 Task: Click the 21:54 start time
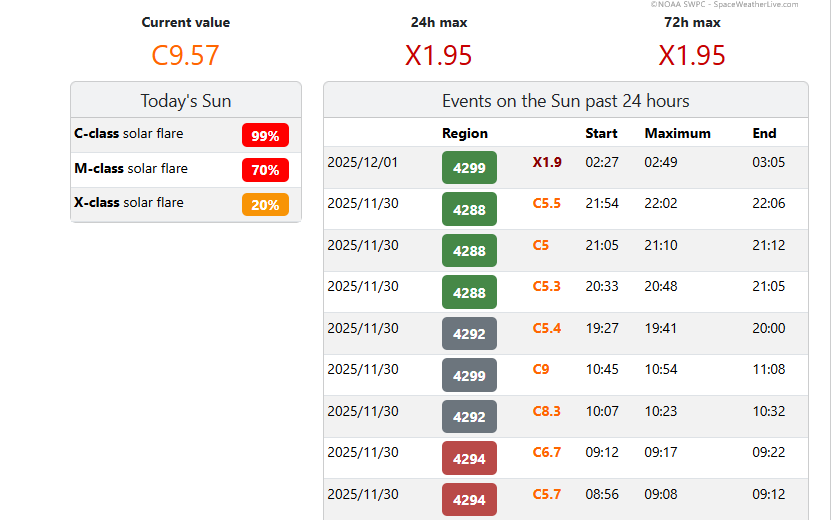point(602,204)
